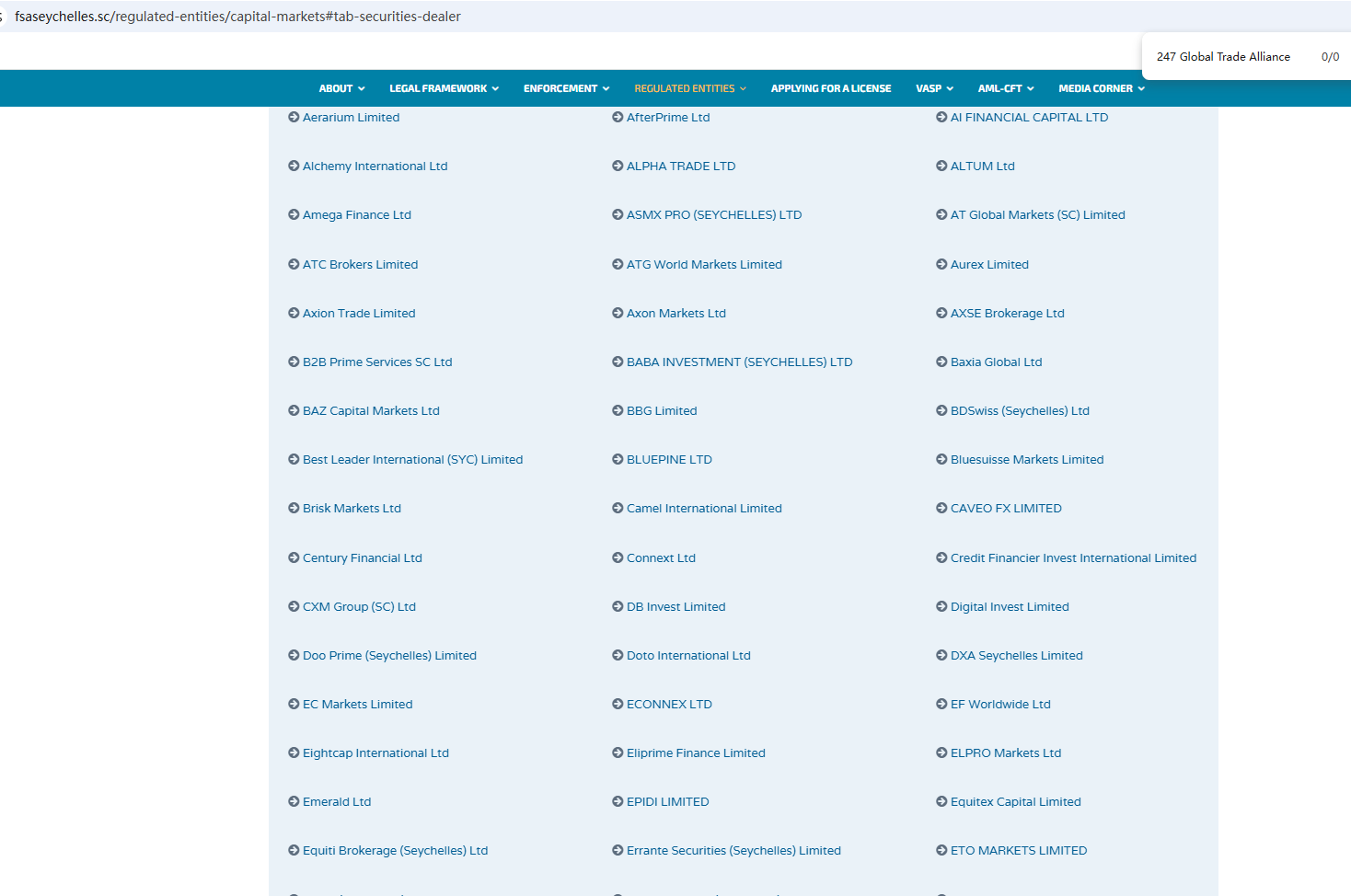Image resolution: width=1351 pixels, height=896 pixels.
Task: Click the arrow icon beside AfterPrime Ltd
Action: [x=618, y=117]
